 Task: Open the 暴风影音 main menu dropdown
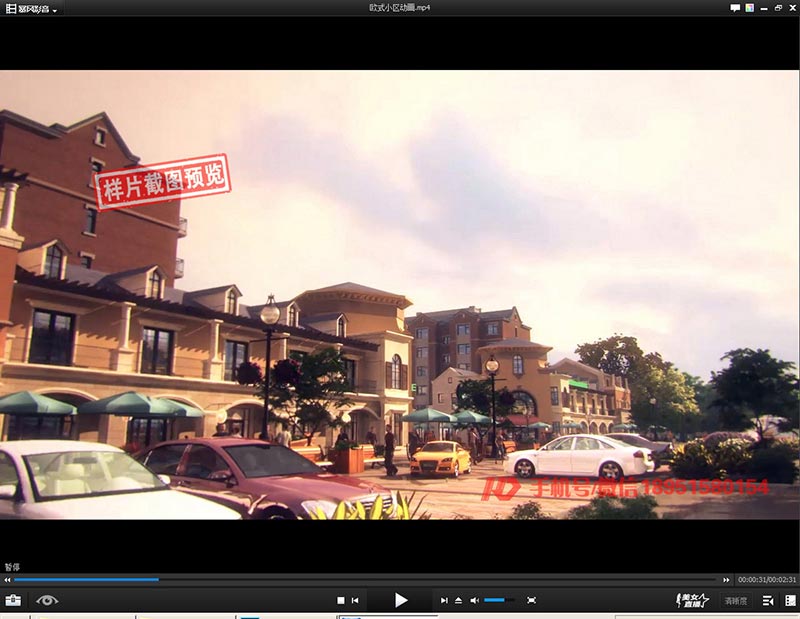pyautogui.click(x=31, y=8)
